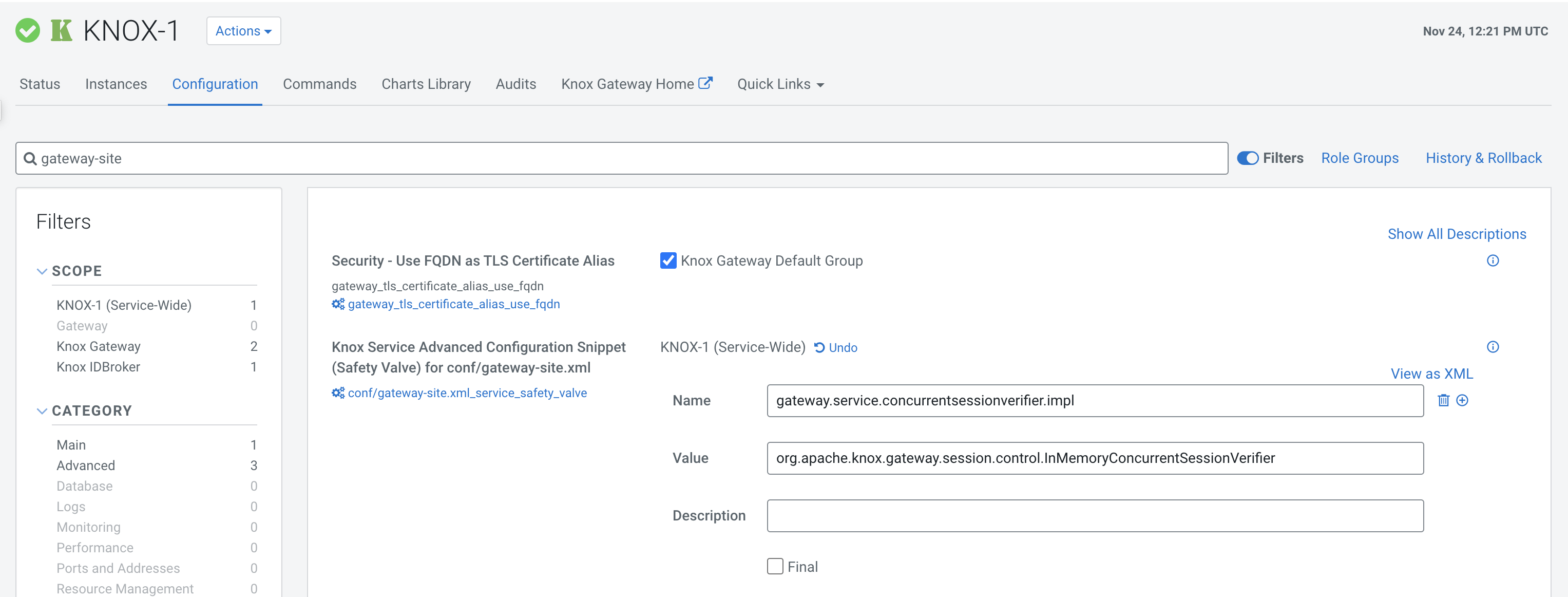The image size is (1568, 597).
Task: Switch to the Instances tab
Action: click(x=116, y=84)
